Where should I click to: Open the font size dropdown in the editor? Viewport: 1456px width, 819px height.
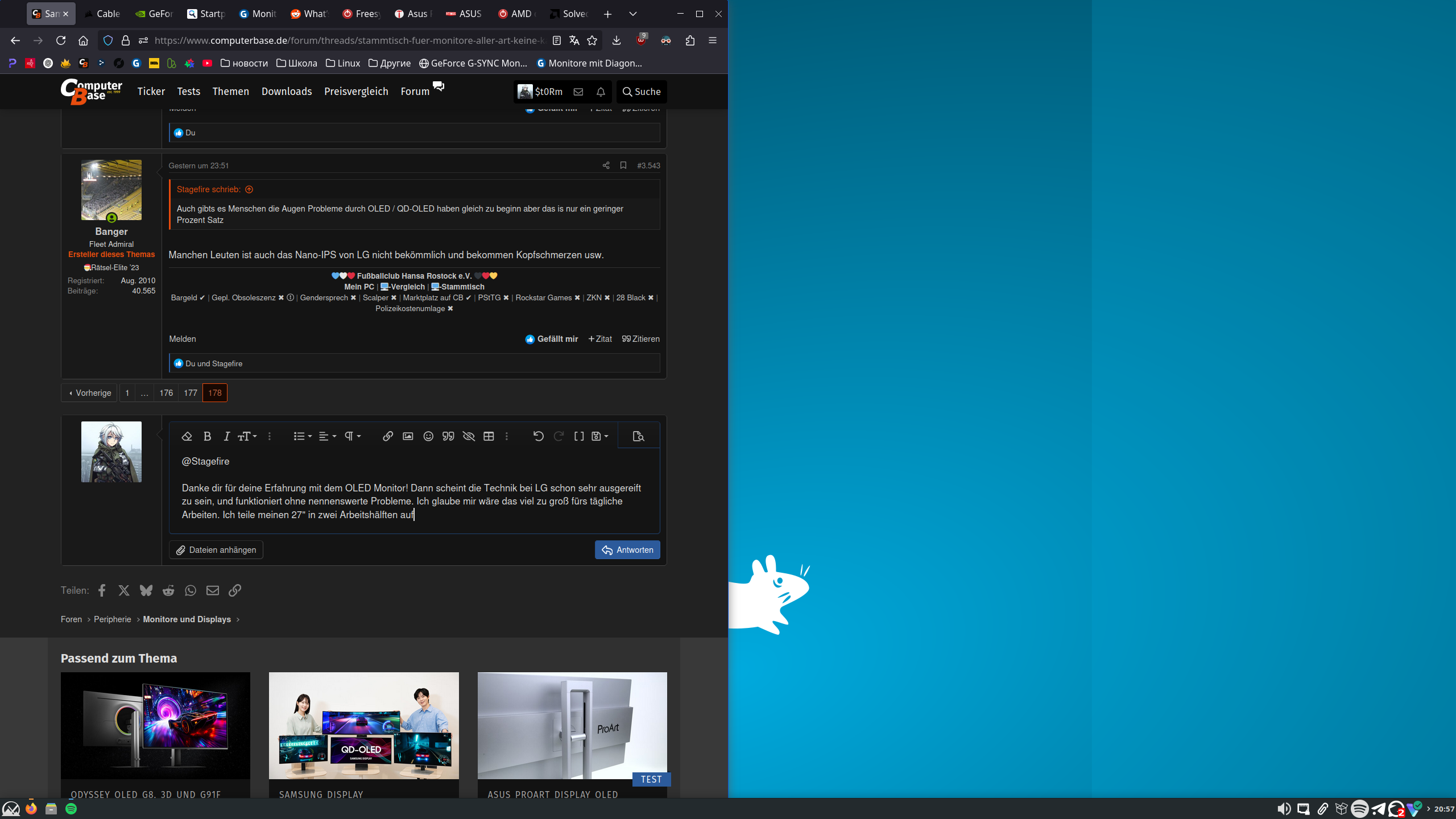tap(247, 436)
